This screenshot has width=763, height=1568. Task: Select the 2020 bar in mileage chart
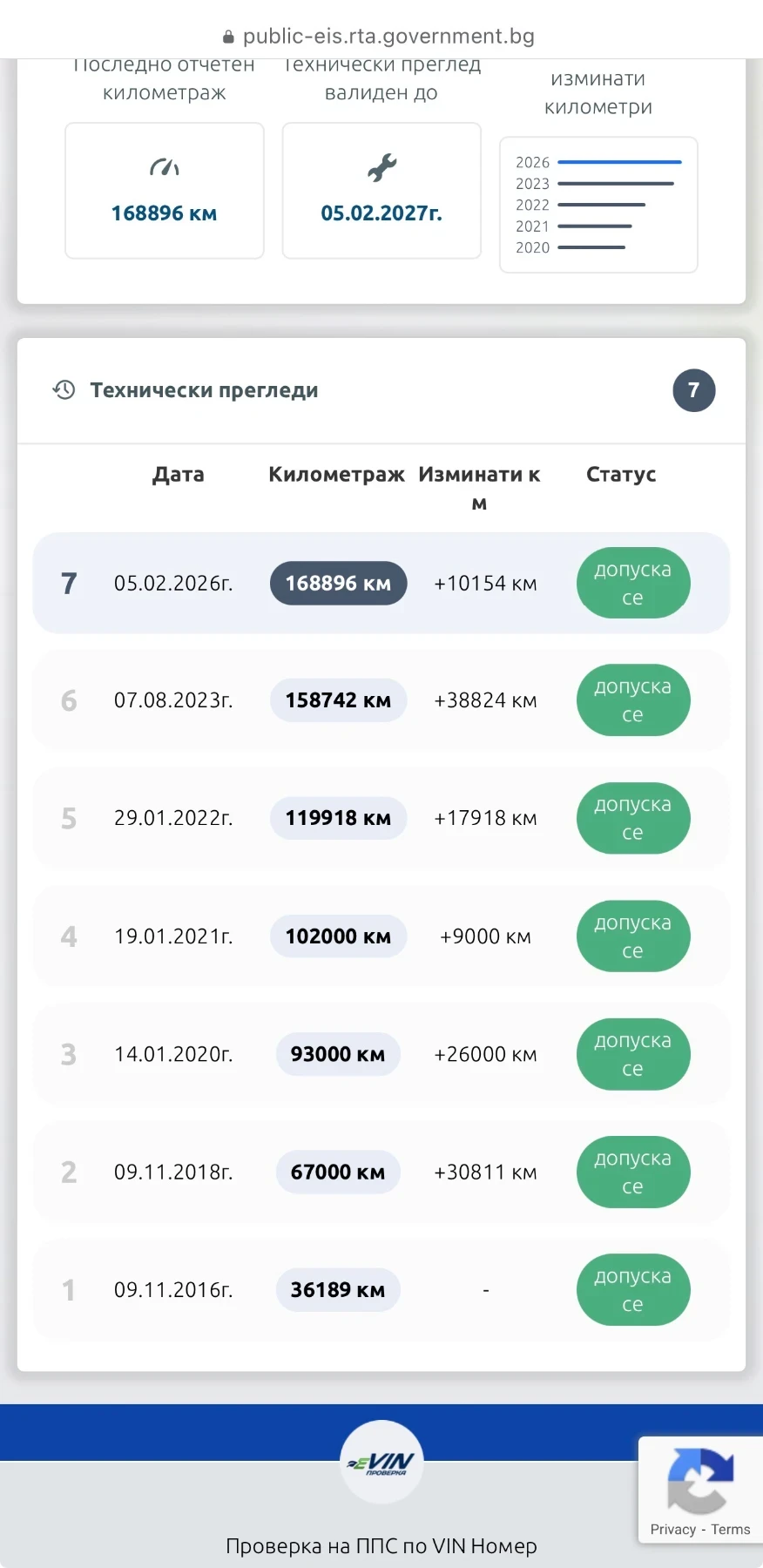(591, 247)
